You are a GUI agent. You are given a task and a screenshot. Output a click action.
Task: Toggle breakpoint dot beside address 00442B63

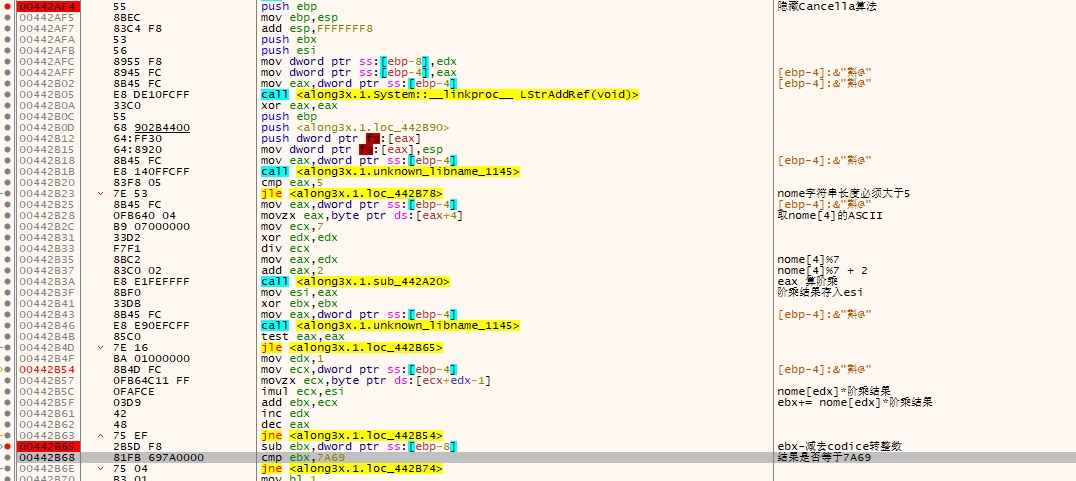pos(8,435)
